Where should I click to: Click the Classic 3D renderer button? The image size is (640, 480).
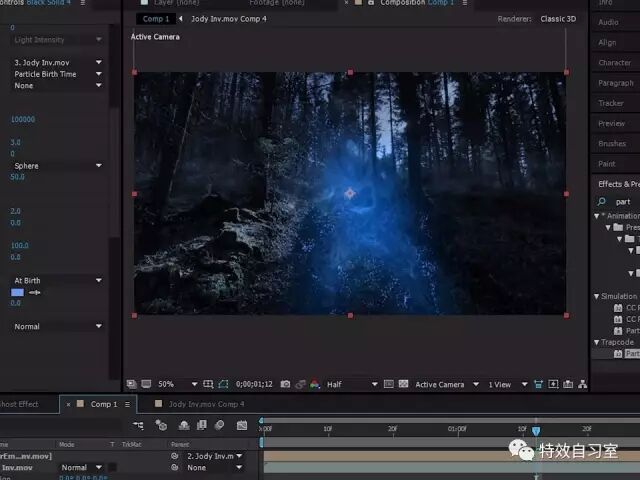click(x=558, y=19)
